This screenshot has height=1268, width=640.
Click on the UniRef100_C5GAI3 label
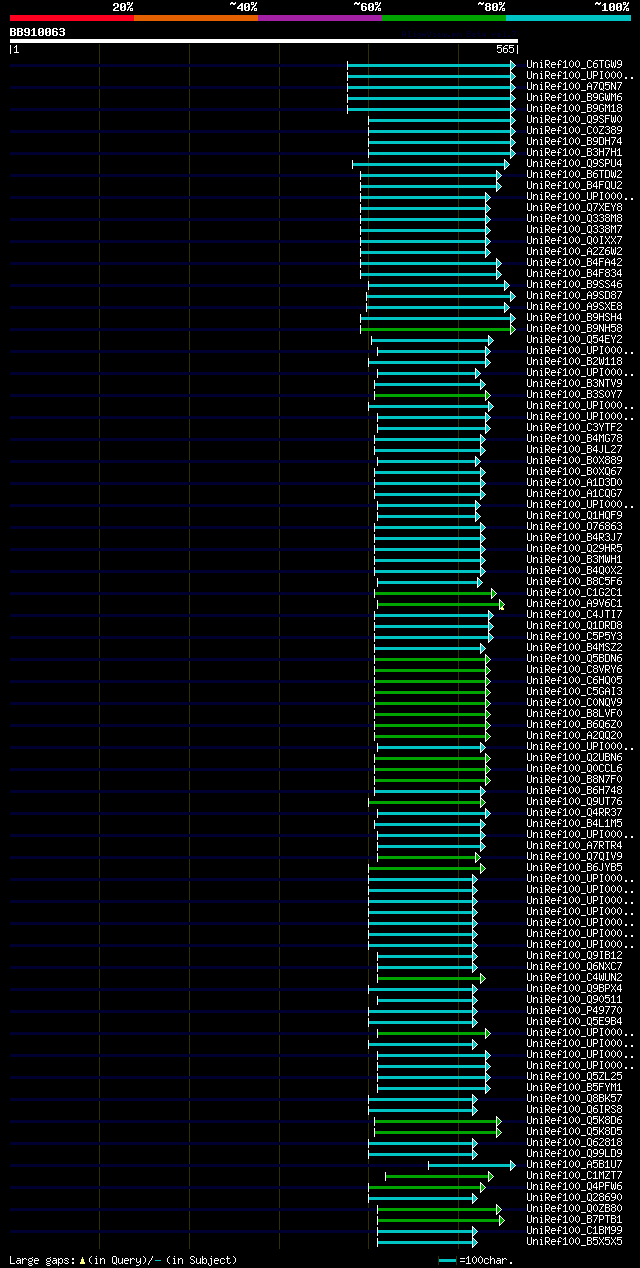point(574,691)
